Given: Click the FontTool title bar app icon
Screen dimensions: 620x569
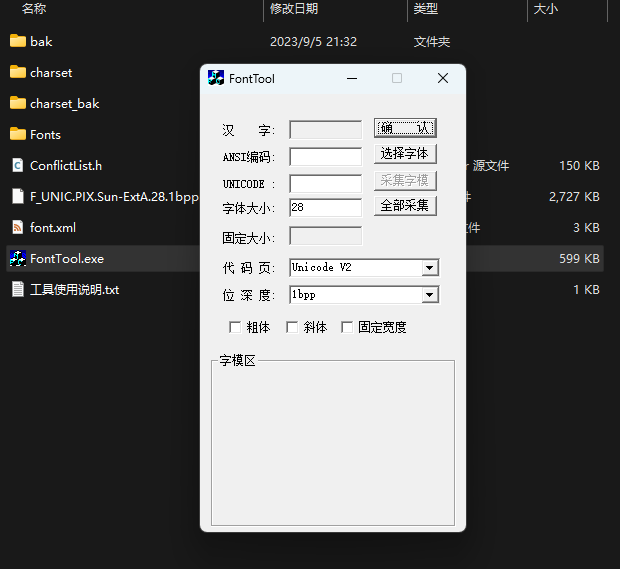Looking at the screenshot, I should click(216, 78).
